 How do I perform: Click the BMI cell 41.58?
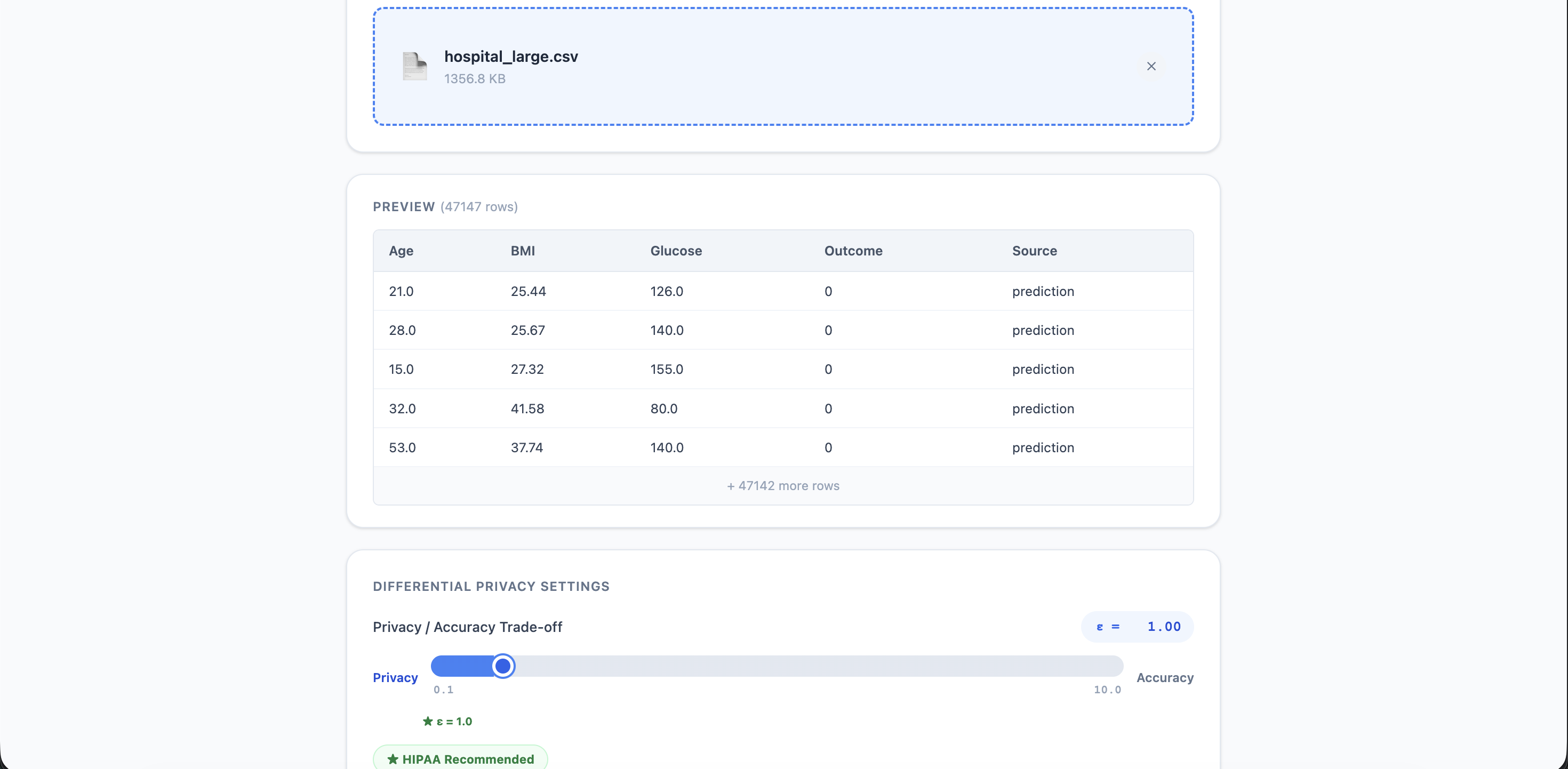(527, 408)
